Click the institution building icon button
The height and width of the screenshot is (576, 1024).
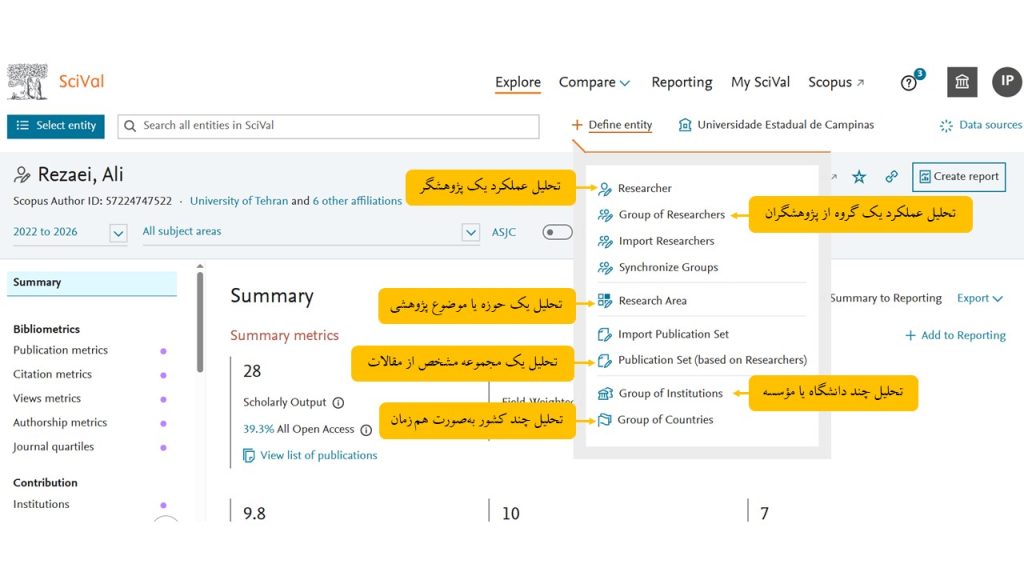tap(962, 82)
